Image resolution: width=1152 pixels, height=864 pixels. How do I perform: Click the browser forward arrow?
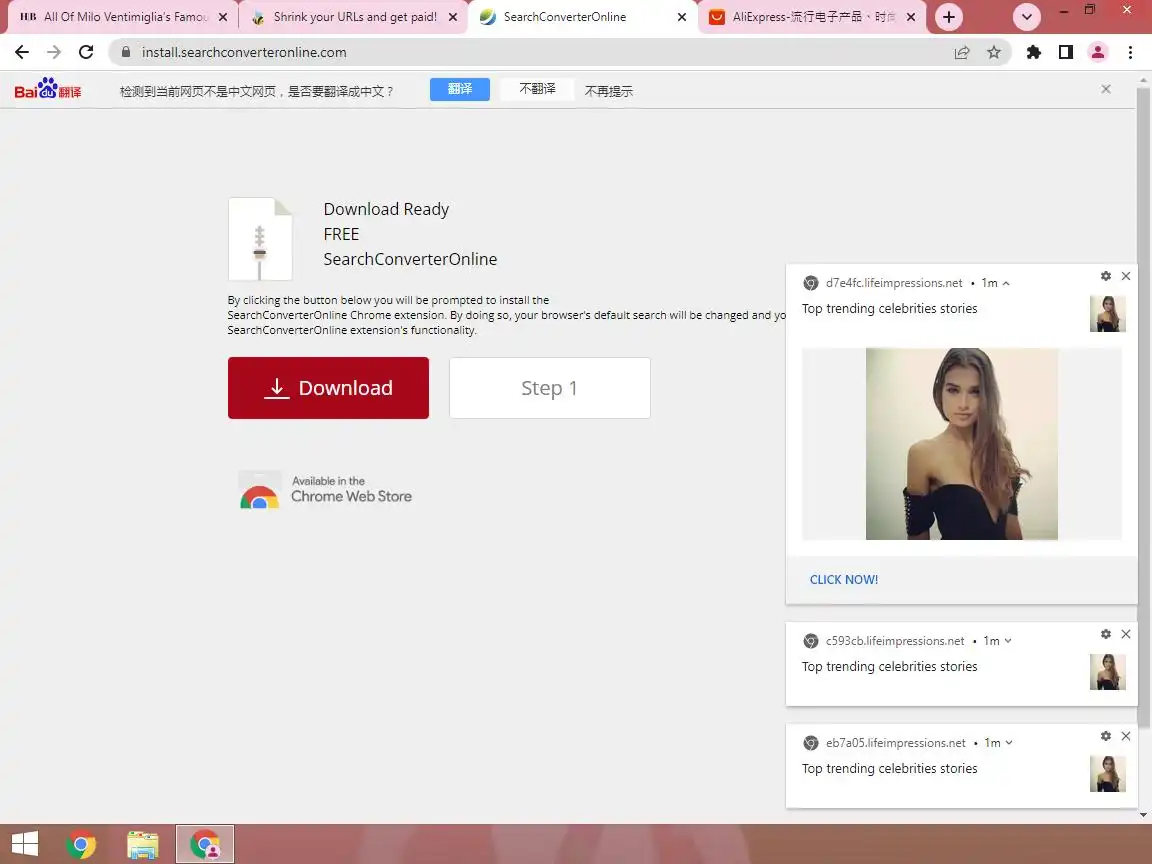[54, 52]
